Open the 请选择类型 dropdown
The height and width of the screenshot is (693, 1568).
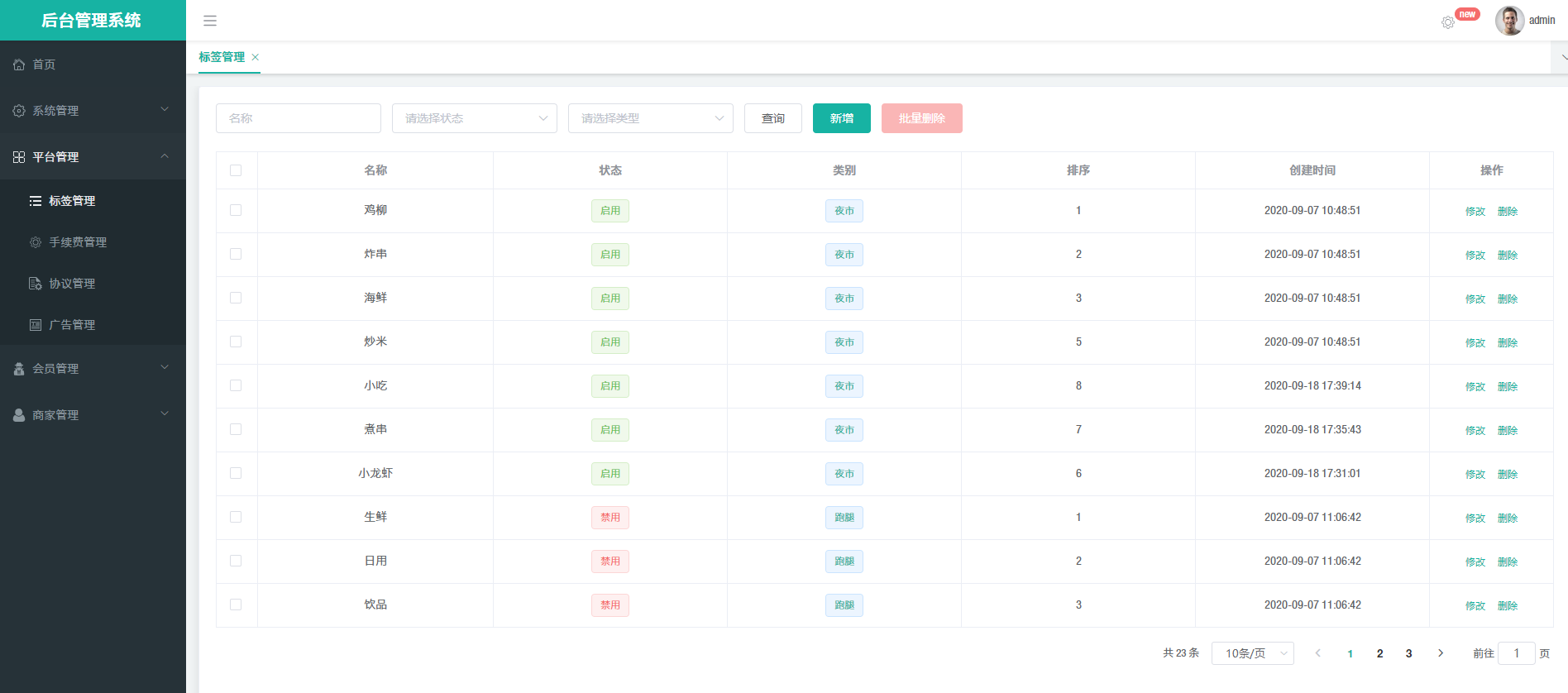click(650, 118)
